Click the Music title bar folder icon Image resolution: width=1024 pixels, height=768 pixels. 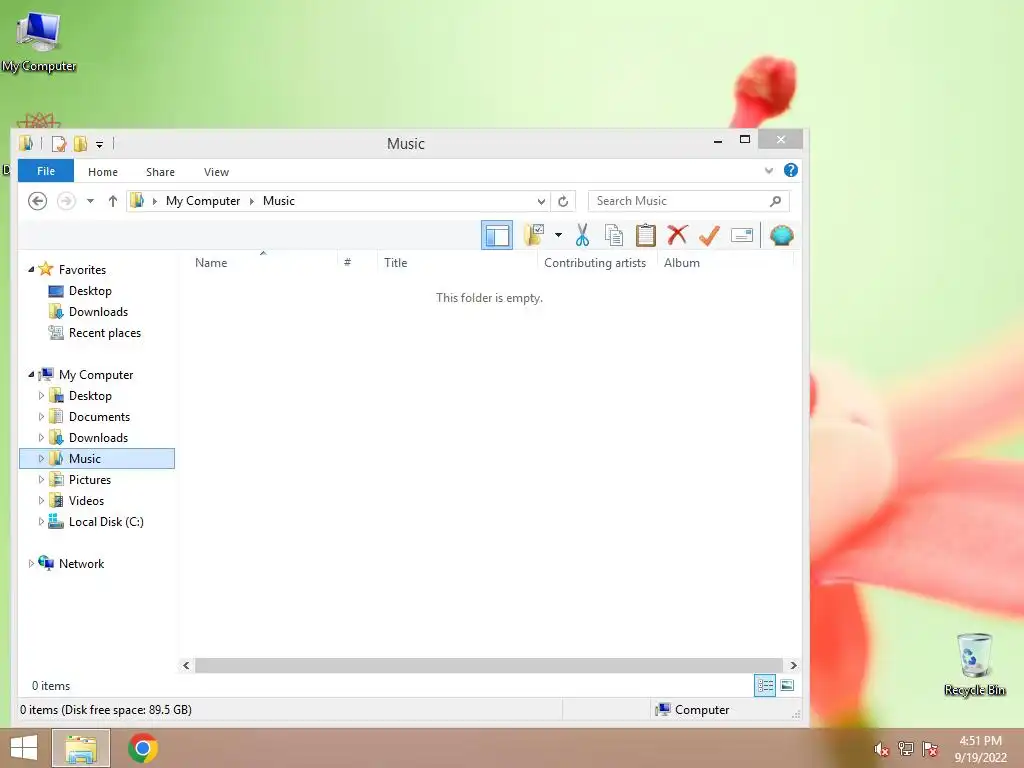26,143
